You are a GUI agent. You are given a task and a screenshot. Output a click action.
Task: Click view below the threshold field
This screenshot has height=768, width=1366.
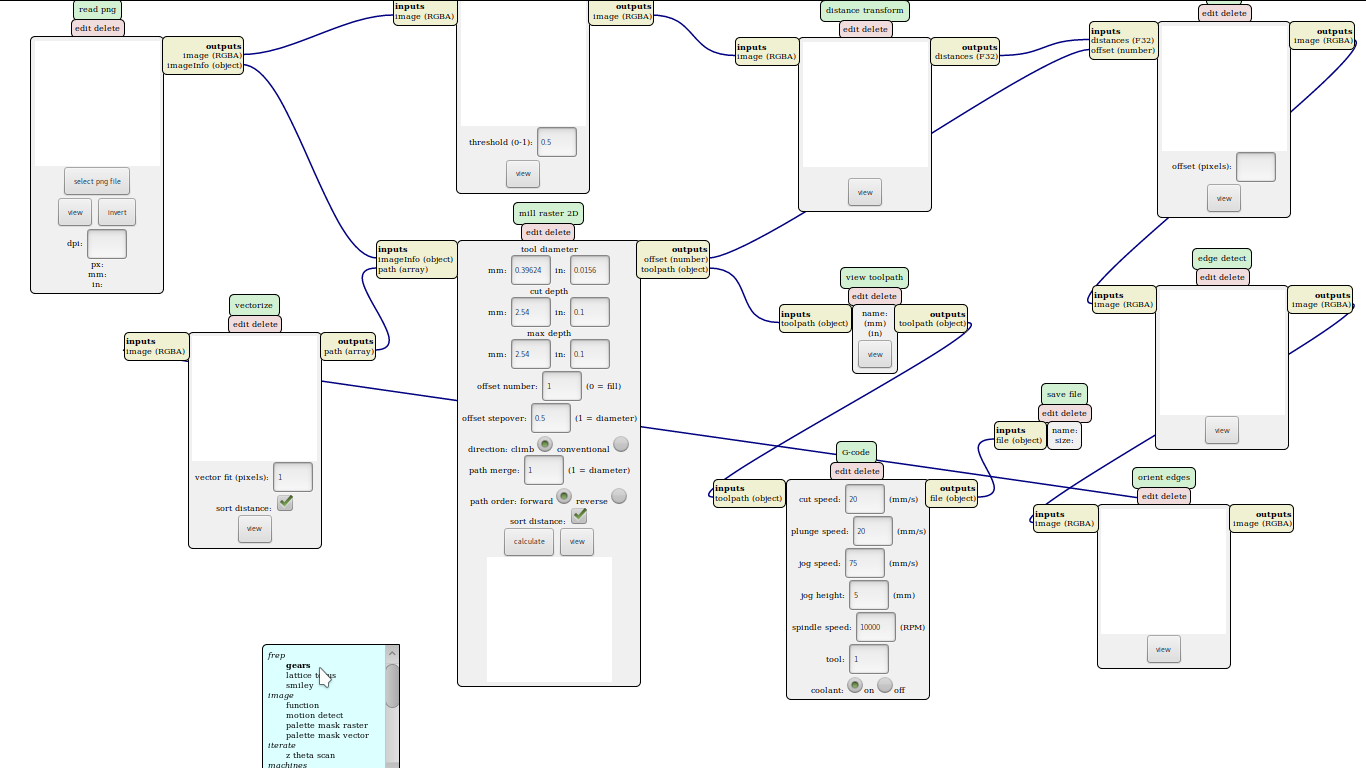pyautogui.click(x=523, y=173)
